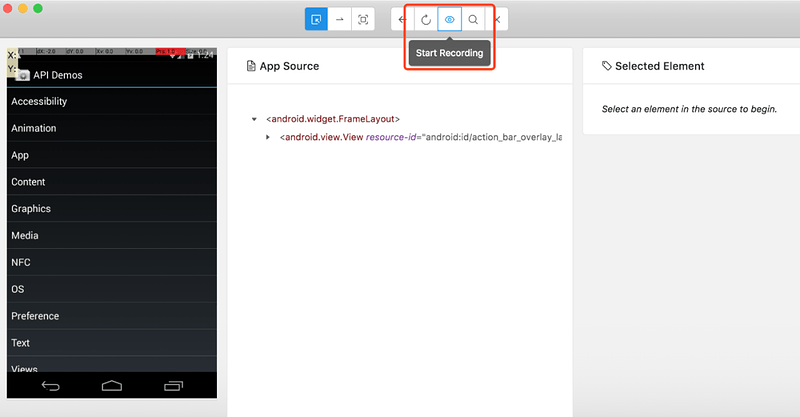Refresh source and screenshot
Image resolution: width=800 pixels, height=417 pixels.
tap(426, 19)
